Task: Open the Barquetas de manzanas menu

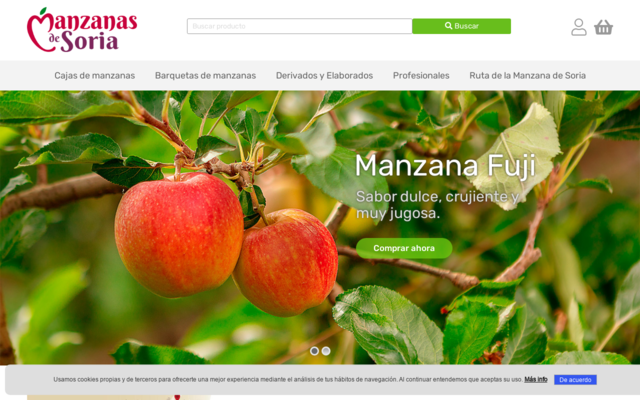Action: [205, 76]
